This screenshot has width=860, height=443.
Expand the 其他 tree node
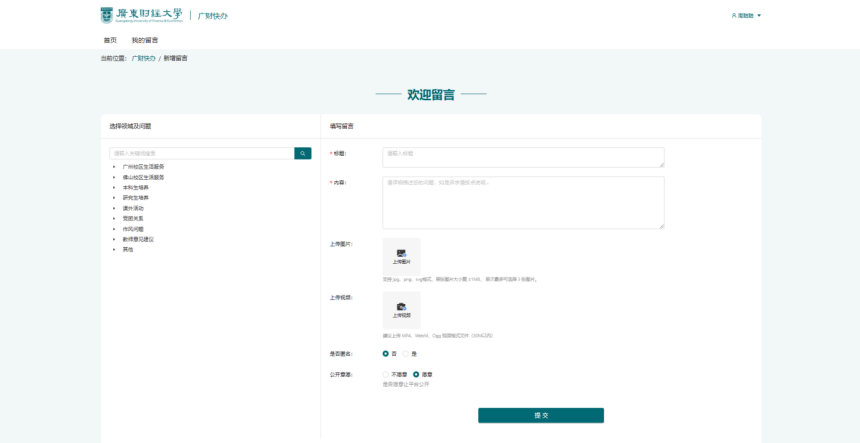pos(114,249)
